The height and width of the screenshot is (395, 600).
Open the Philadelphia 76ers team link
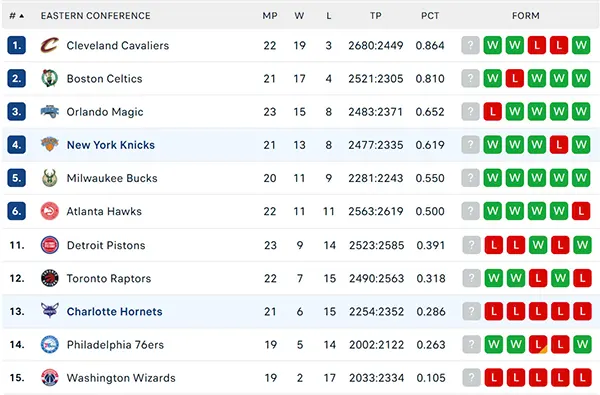(x=115, y=345)
